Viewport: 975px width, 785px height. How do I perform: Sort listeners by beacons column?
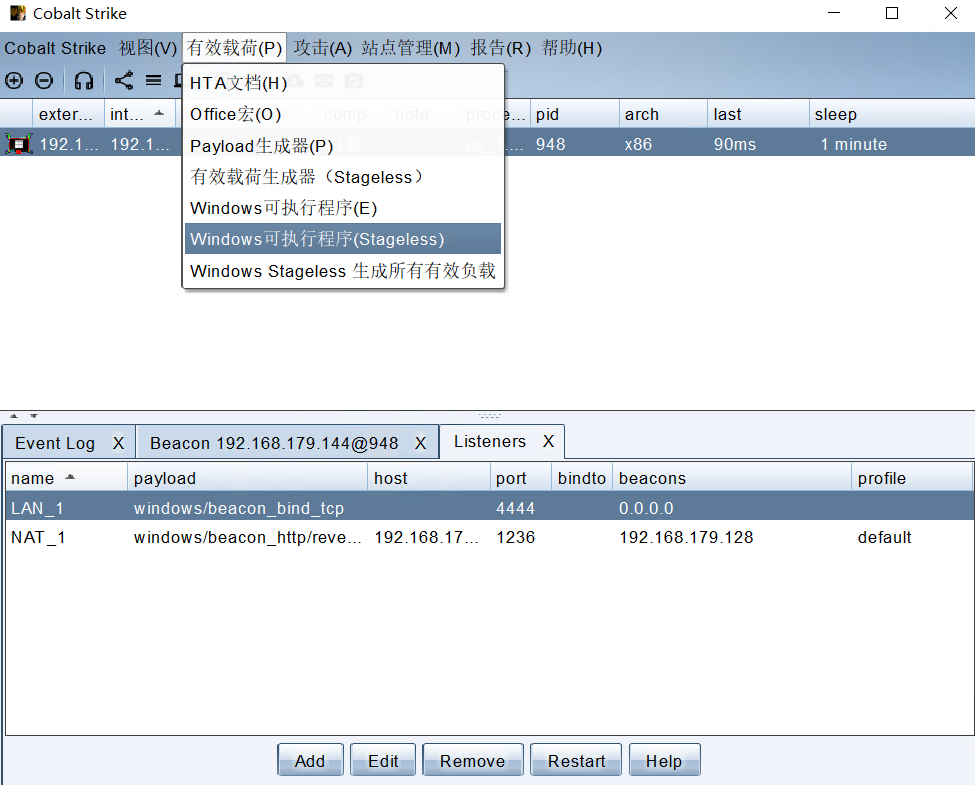tap(732, 478)
